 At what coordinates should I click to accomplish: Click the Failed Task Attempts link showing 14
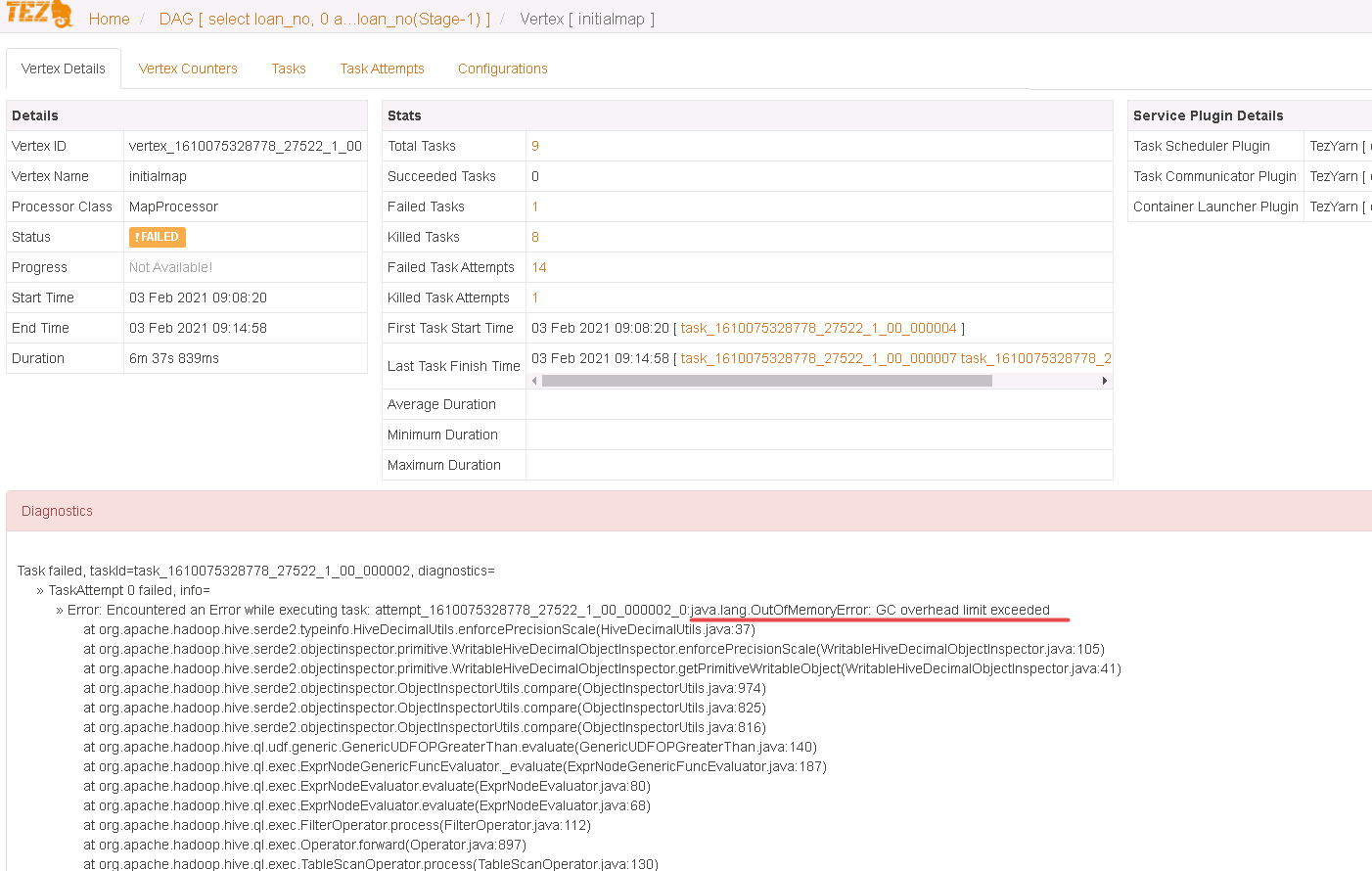(539, 266)
